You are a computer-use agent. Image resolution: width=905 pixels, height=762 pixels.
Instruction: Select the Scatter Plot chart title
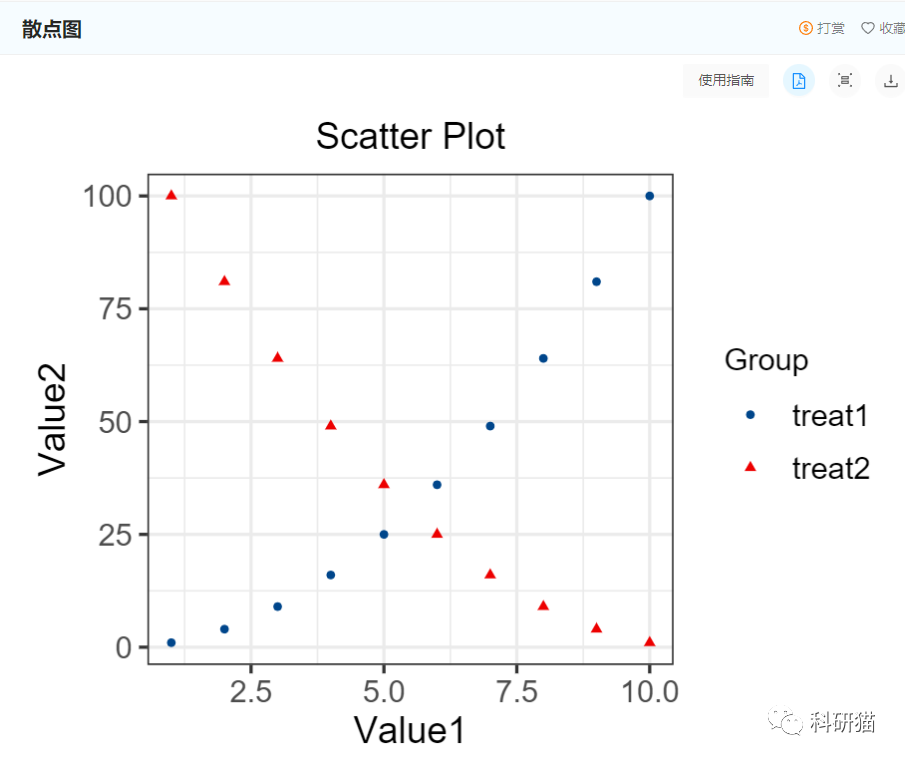tap(410, 136)
